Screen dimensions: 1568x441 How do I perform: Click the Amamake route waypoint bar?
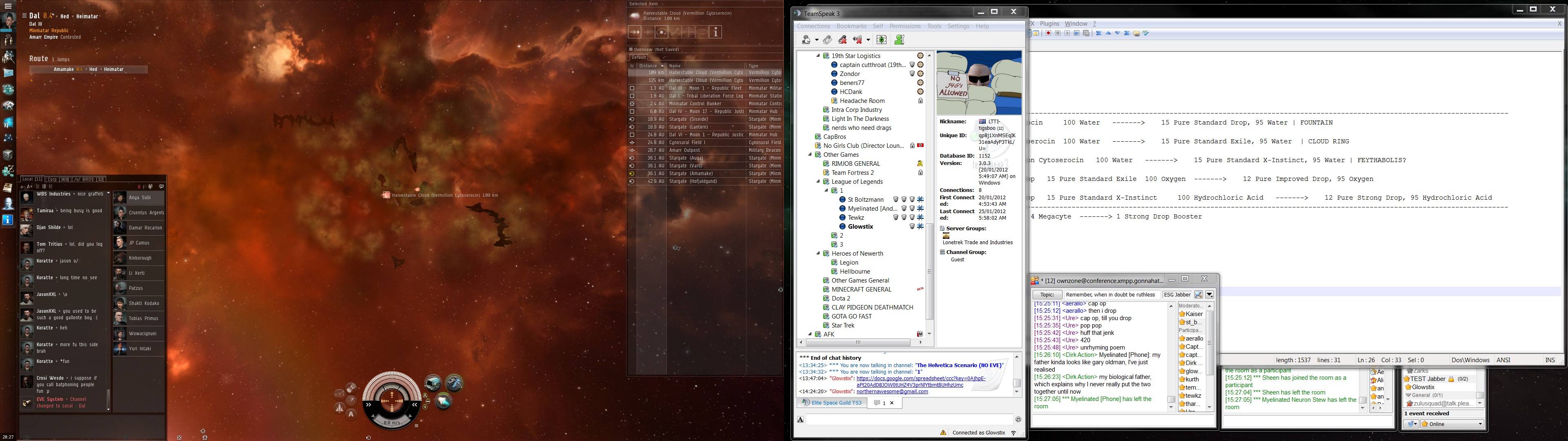coord(89,69)
